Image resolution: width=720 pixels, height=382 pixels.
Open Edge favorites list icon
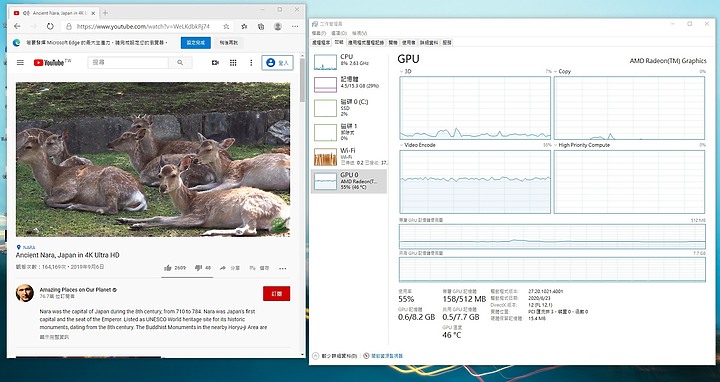244,27
